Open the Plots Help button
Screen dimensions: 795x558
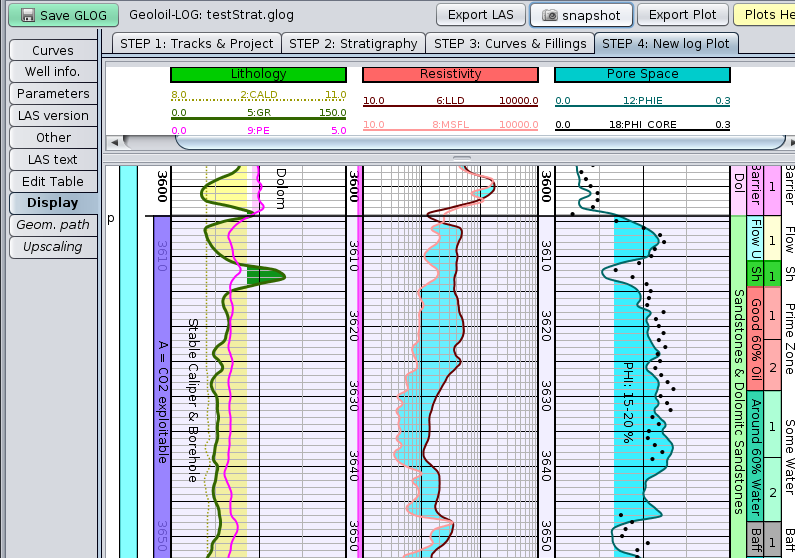click(x=765, y=15)
